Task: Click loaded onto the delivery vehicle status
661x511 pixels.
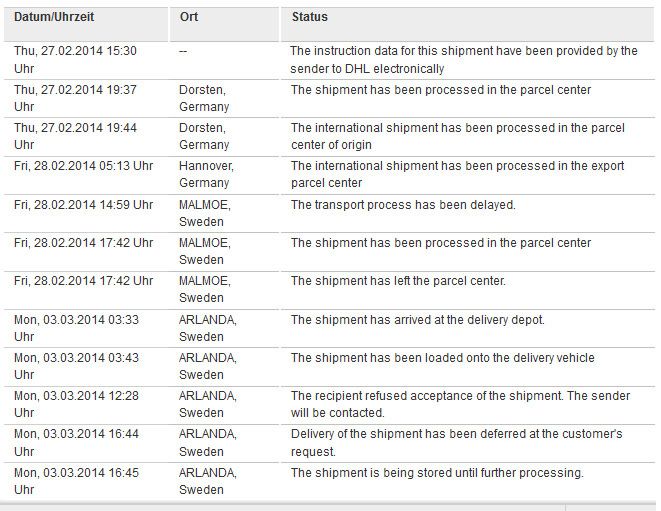Action: (x=443, y=358)
